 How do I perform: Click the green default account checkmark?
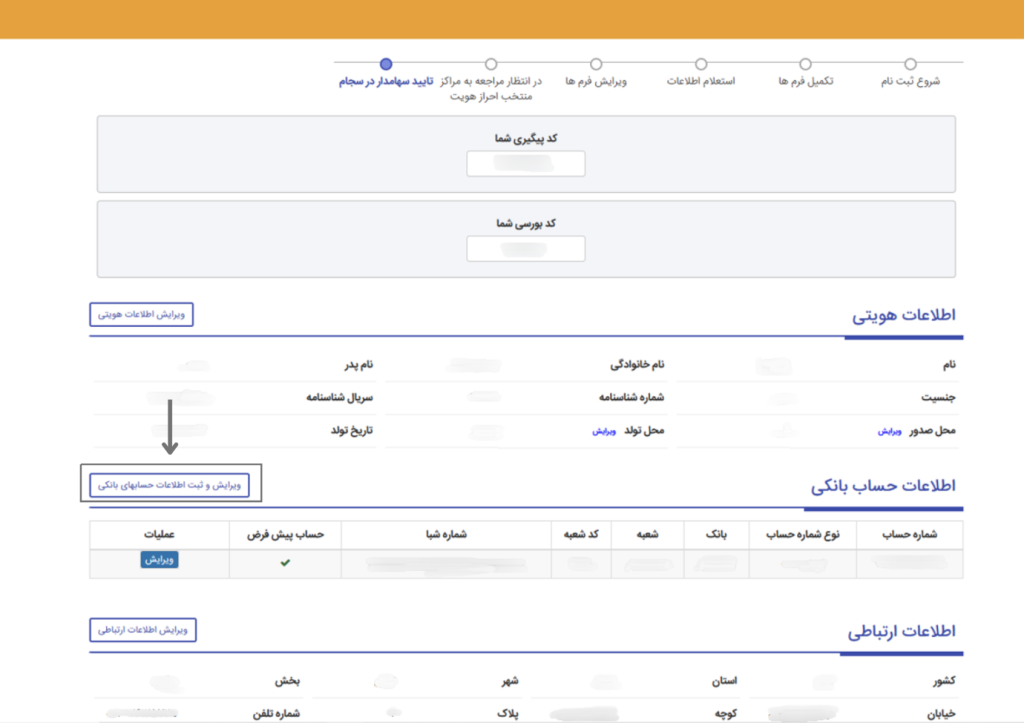point(285,563)
